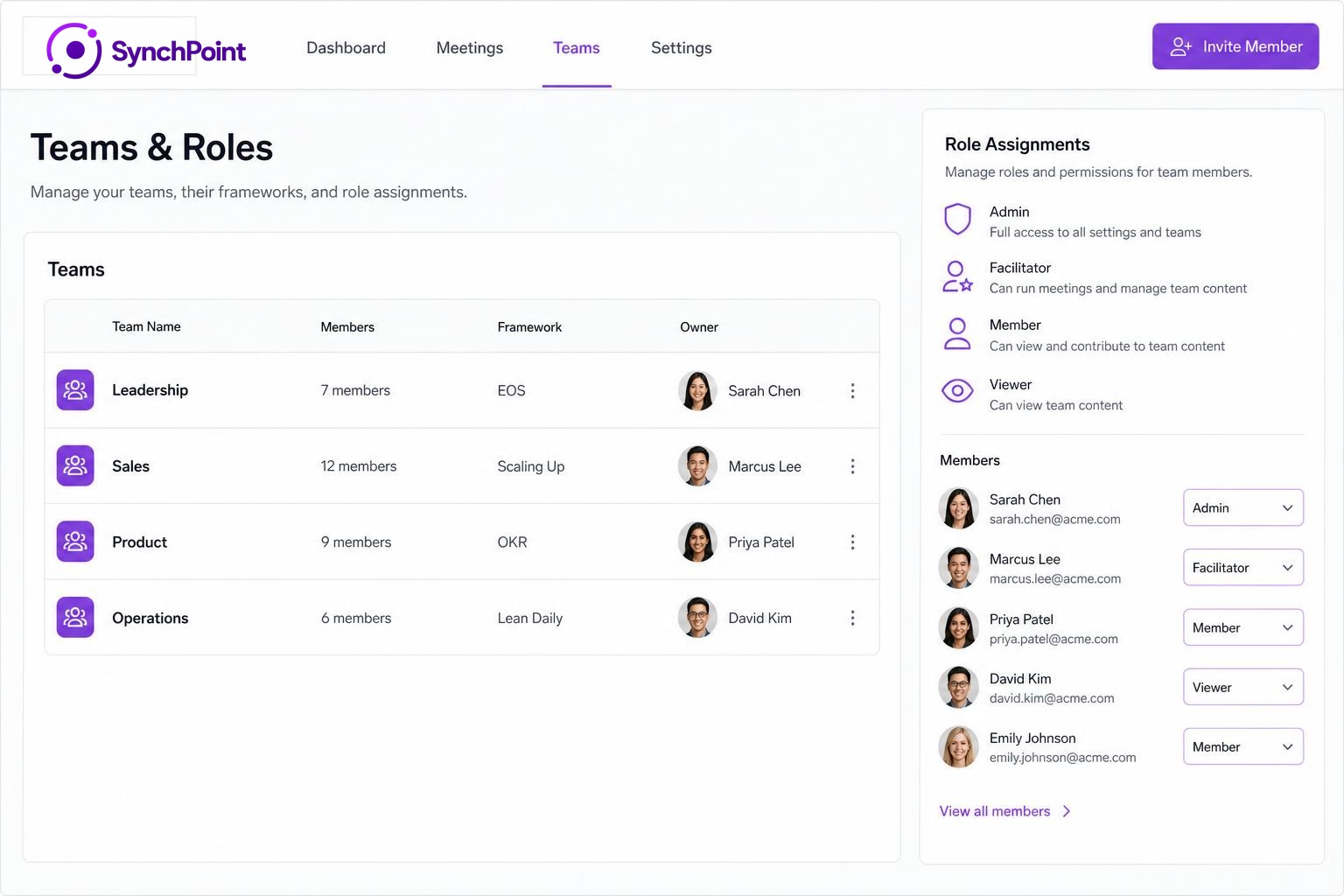This screenshot has width=1344, height=896.
Task: Click Marcus Lee avatar in Members list
Action: point(958,568)
